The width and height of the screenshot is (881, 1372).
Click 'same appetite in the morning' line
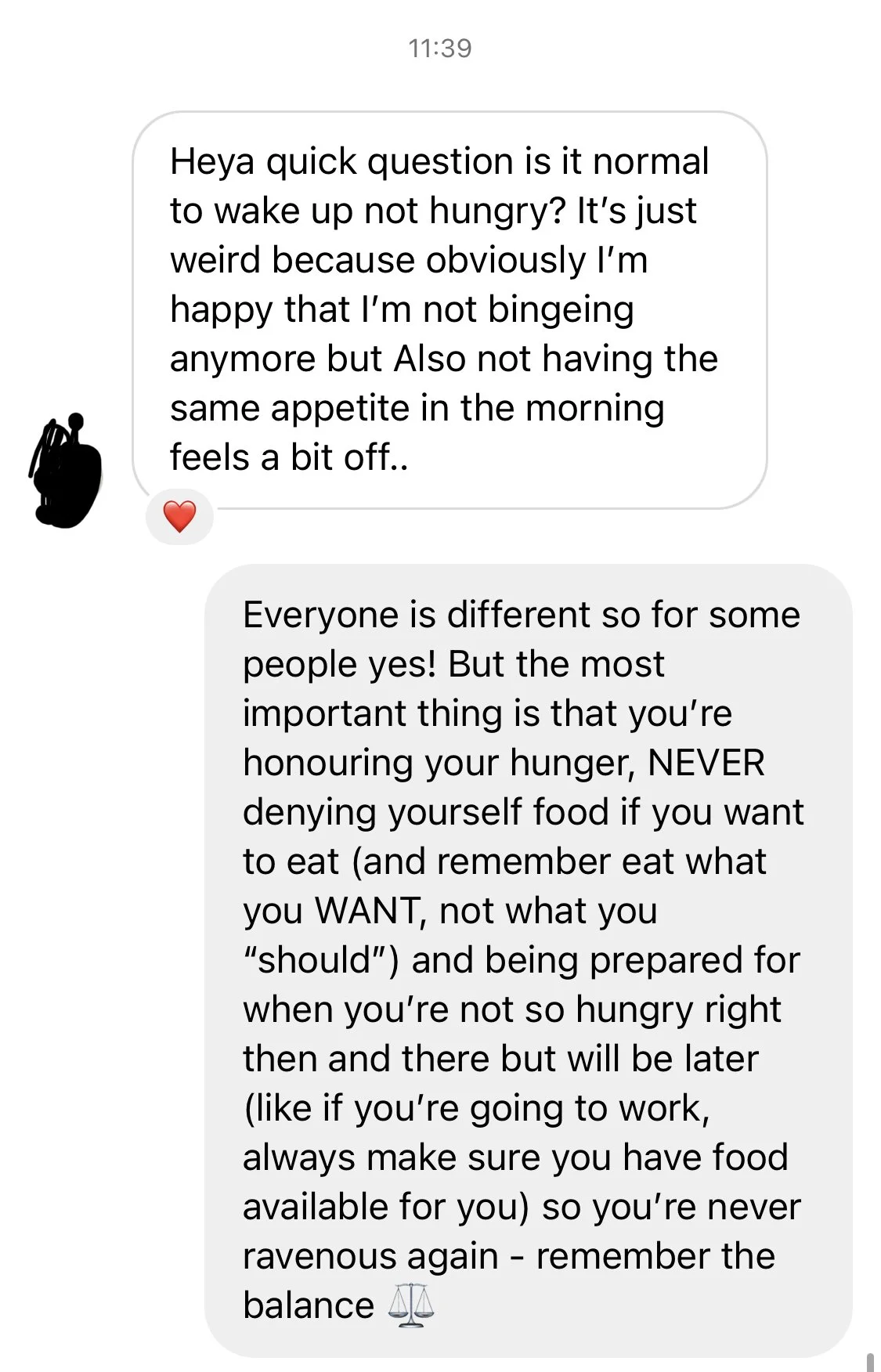[417, 408]
